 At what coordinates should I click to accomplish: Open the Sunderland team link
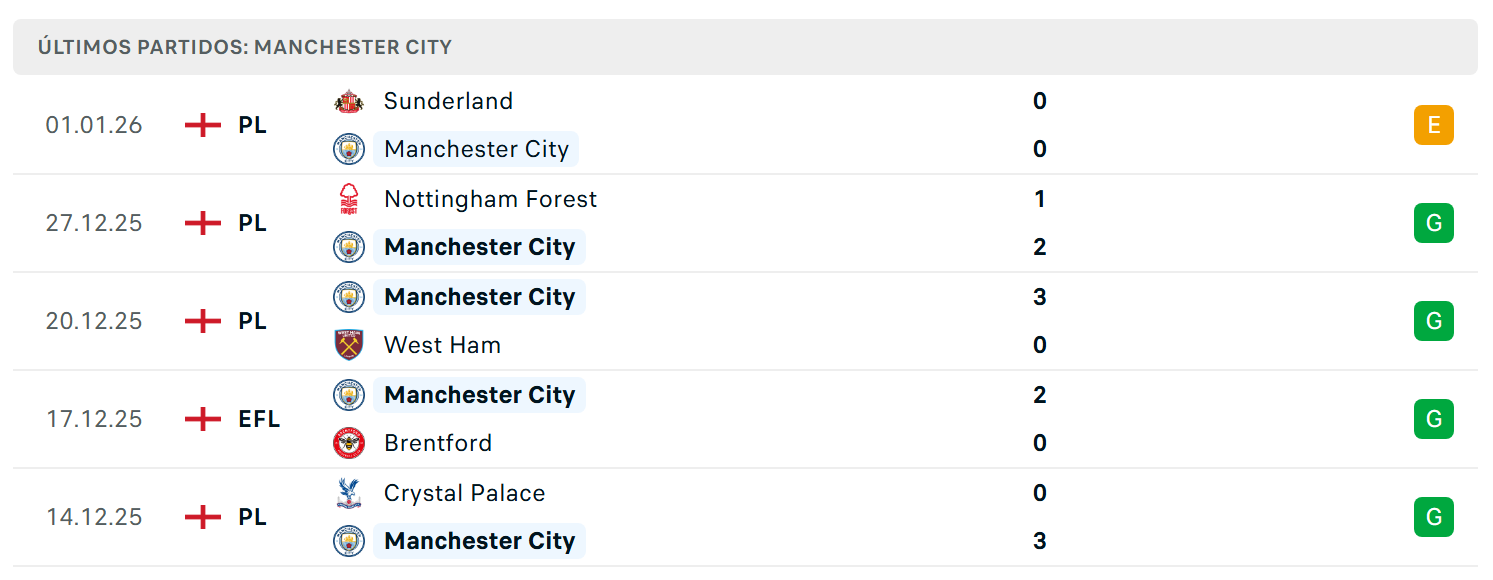click(449, 101)
